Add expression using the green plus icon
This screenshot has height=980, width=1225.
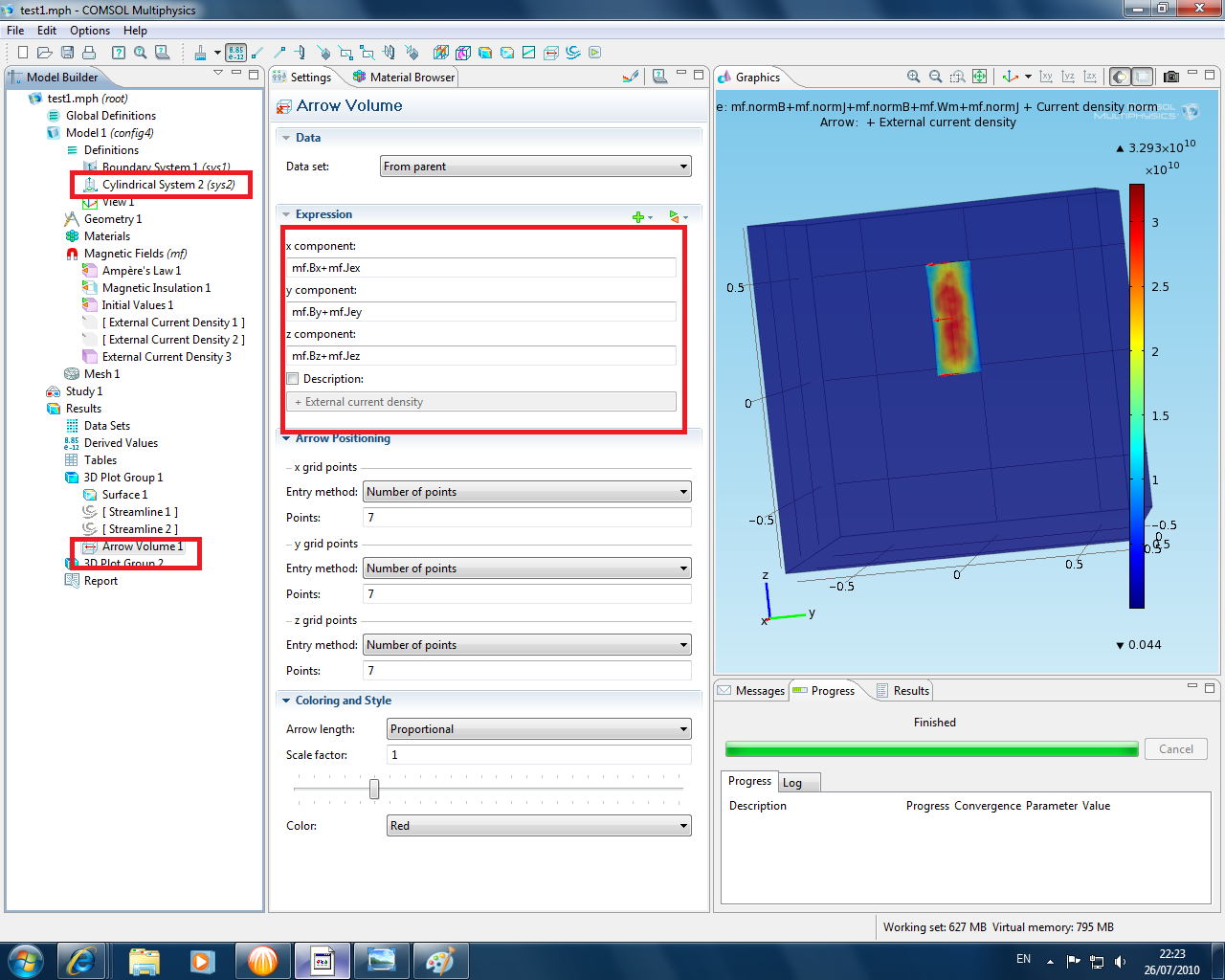click(x=638, y=217)
